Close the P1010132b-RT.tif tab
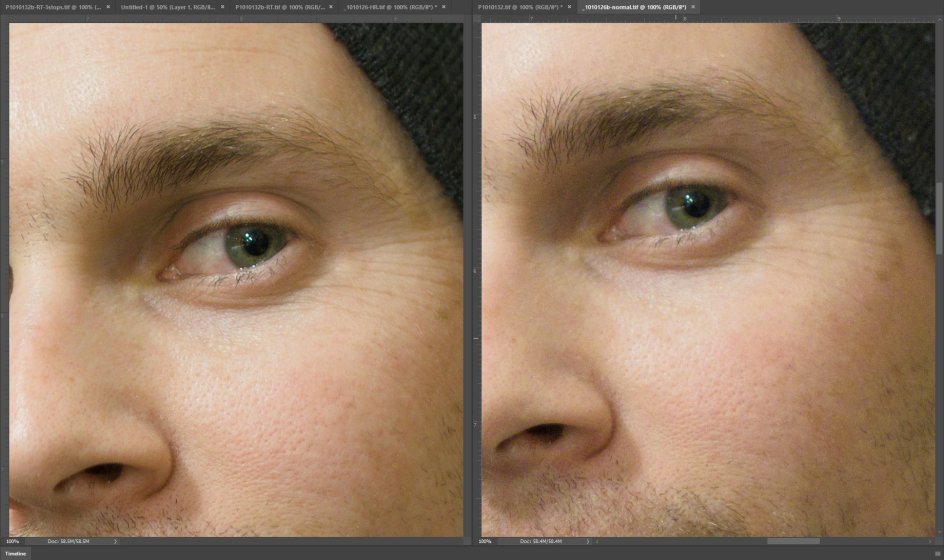The width and height of the screenshot is (944, 560). (331, 7)
